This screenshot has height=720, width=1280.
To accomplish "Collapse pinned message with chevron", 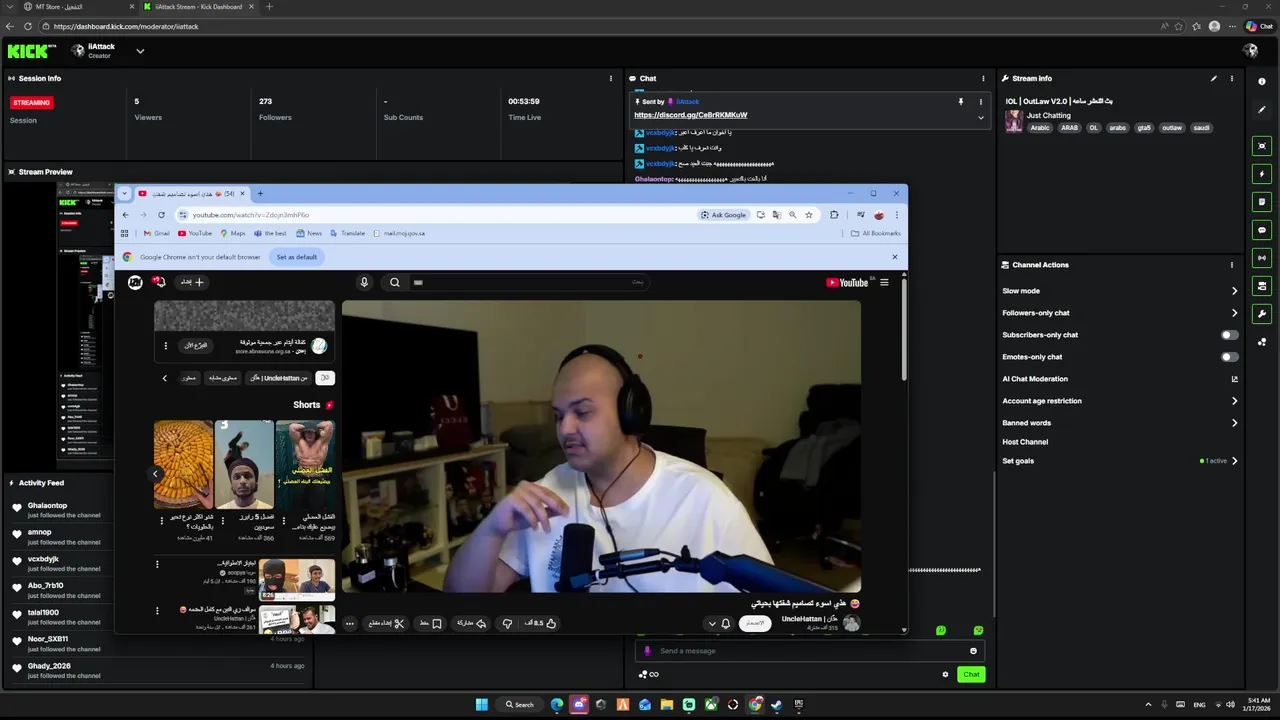I will [x=980, y=117].
